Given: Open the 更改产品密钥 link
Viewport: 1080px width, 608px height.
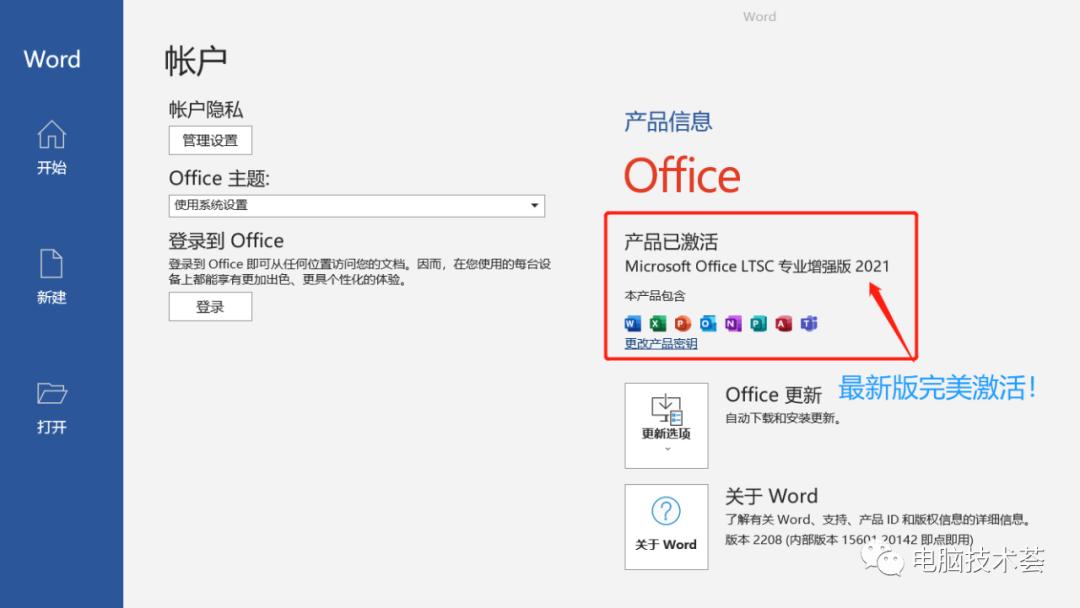Looking at the screenshot, I should coord(661,344).
